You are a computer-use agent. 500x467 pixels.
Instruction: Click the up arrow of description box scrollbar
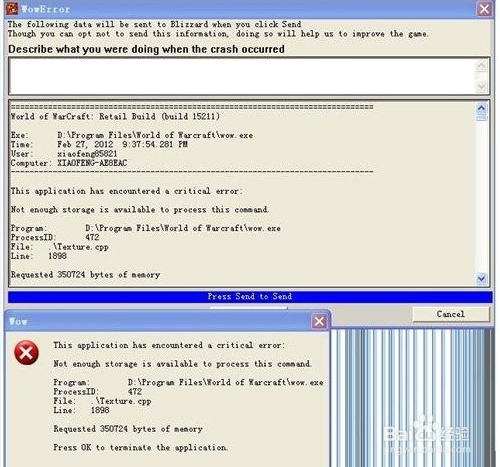[x=481, y=65]
